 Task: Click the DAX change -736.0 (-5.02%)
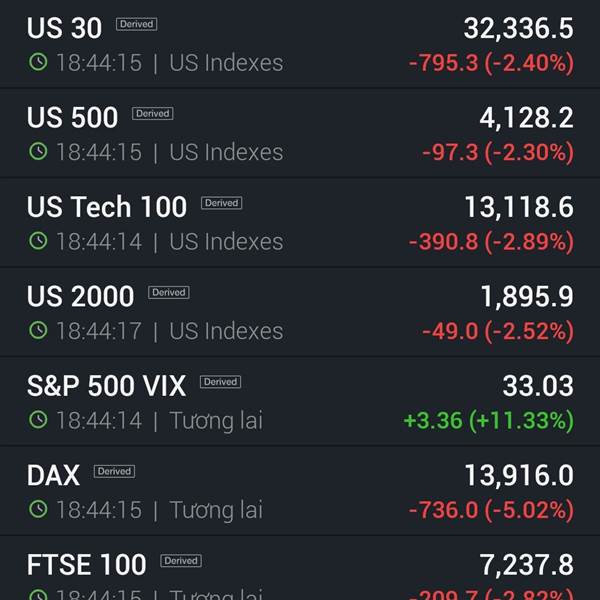pyautogui.click(x=491, y=510)
